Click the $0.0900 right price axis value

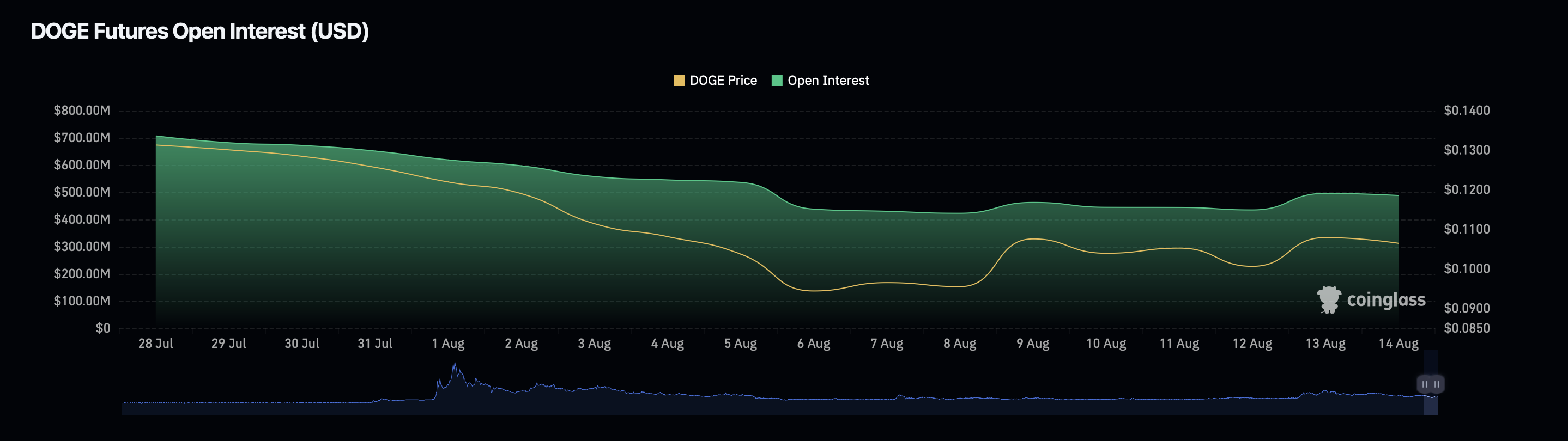point(1467,308)
